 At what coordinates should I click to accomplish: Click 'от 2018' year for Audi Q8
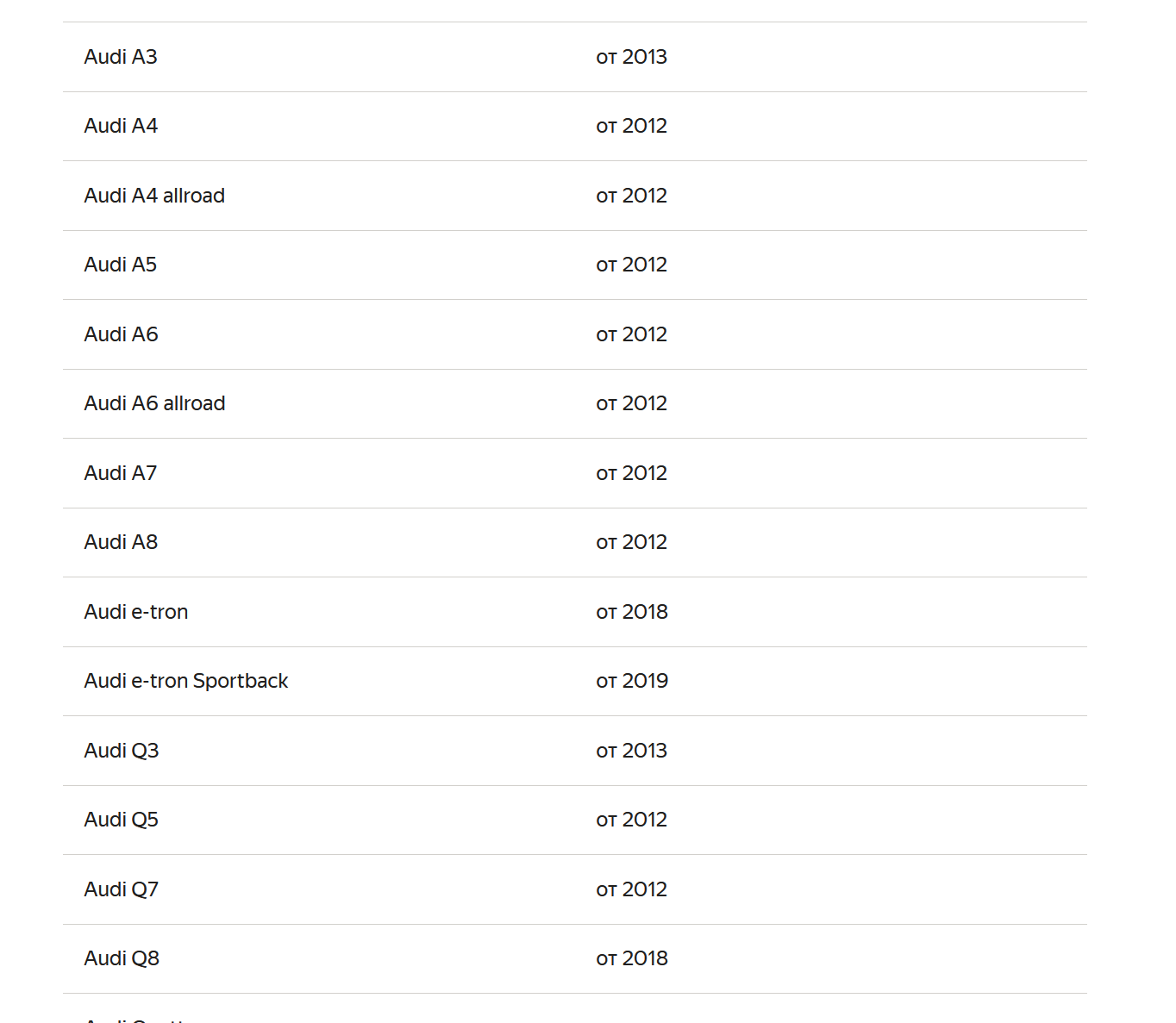(632, 958)
